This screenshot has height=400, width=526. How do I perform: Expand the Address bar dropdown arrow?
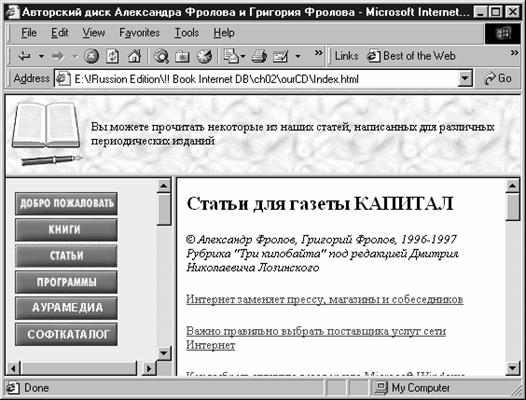465,79
